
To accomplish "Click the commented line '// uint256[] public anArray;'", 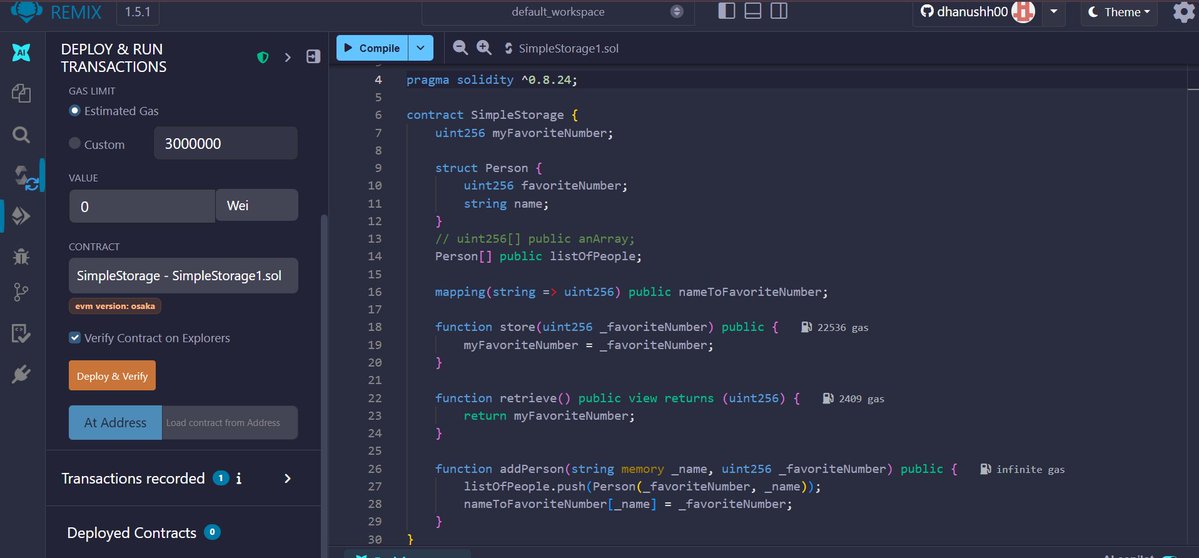I will [535, 238].
